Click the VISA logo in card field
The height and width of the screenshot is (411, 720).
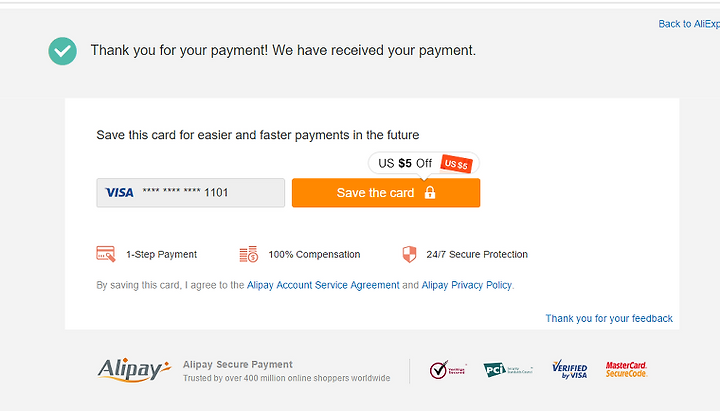[119, 192]
